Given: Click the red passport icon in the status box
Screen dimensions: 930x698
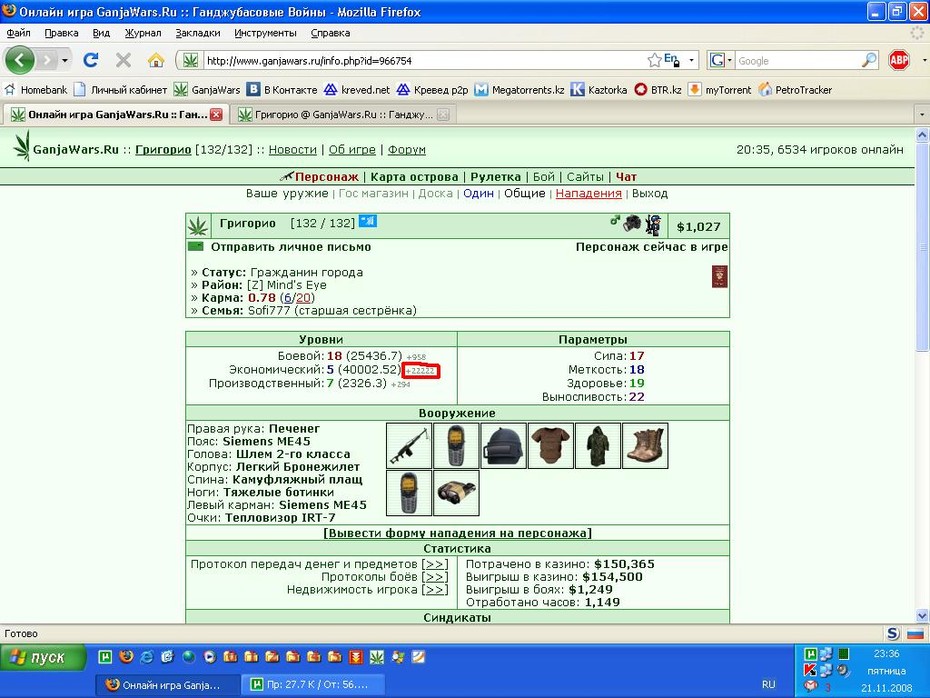Looking at the screenshot, I should point(719,277).
